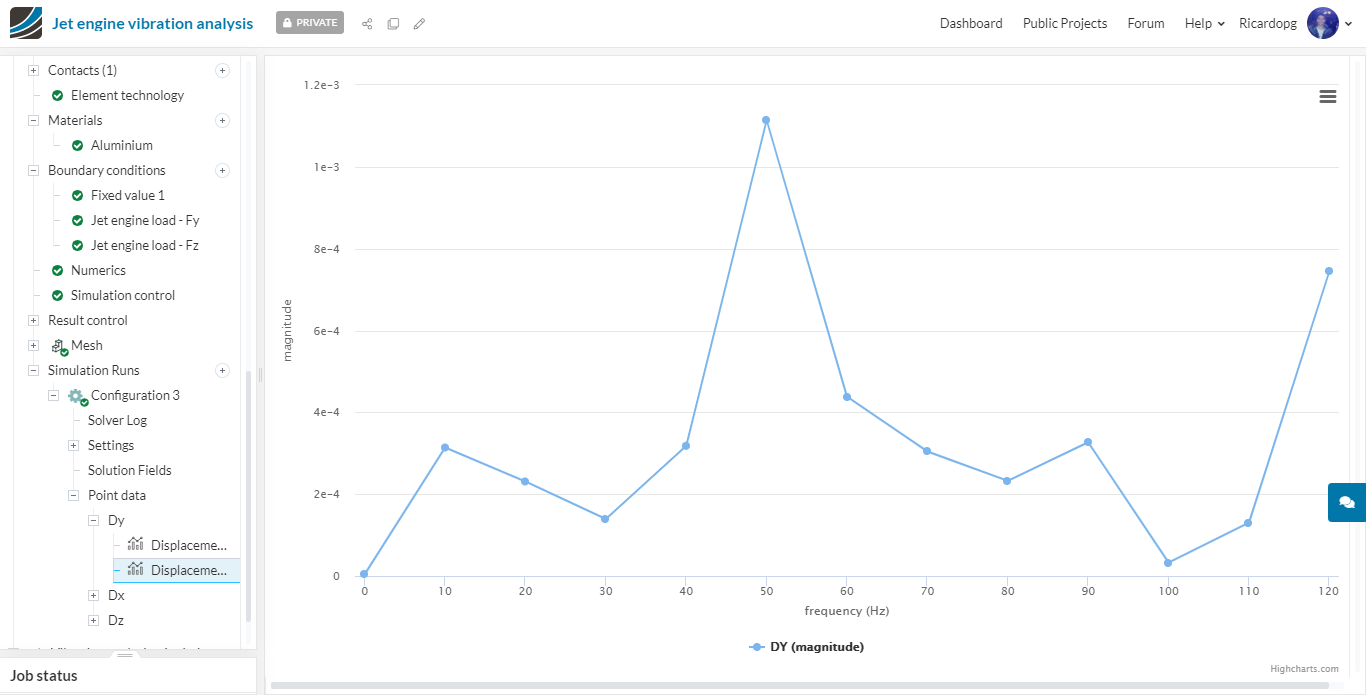
Task: Open the Dashboard page
Action: (971, 23)
